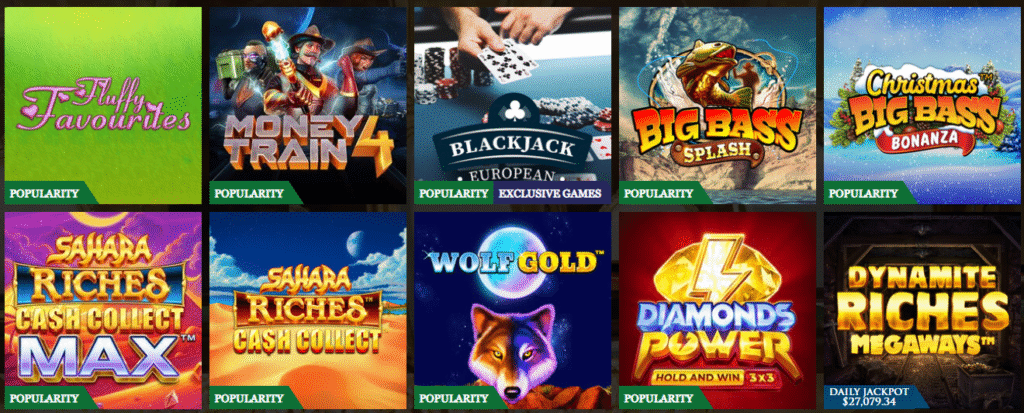Click the Exclusive Games label on Blackjack
Image resolution: width=1024 pixels, height=413 pixels.
coord(549,193)
